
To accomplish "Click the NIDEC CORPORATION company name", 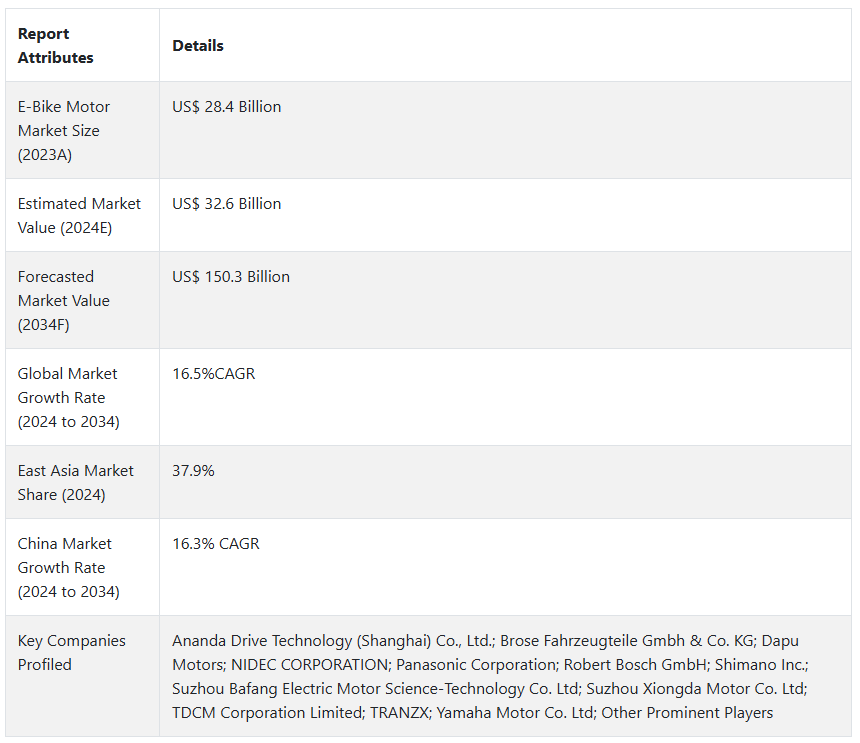I will coord(309,665).
